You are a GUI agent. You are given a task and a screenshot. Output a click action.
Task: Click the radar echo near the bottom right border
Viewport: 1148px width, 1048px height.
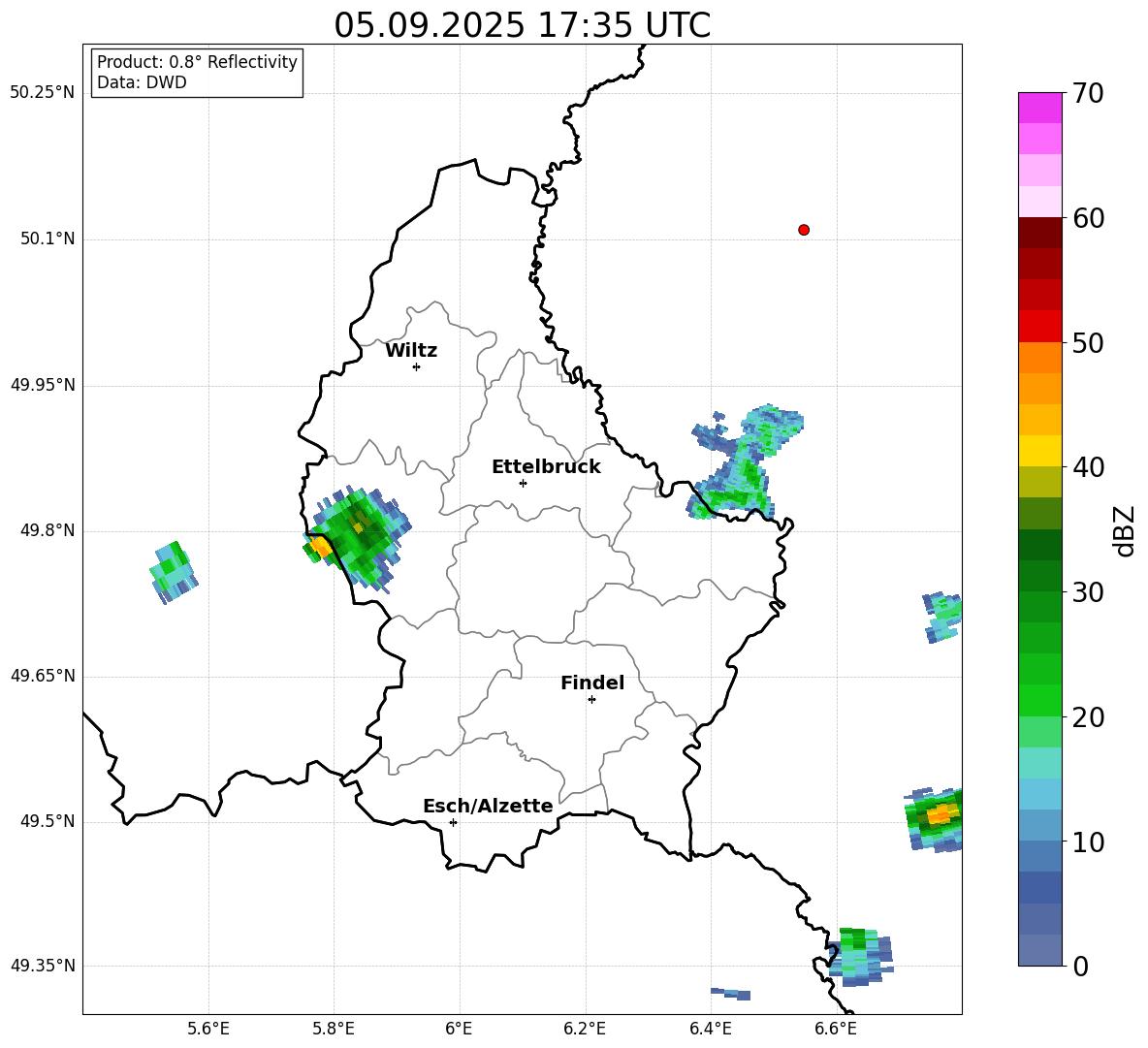(859, 957)
